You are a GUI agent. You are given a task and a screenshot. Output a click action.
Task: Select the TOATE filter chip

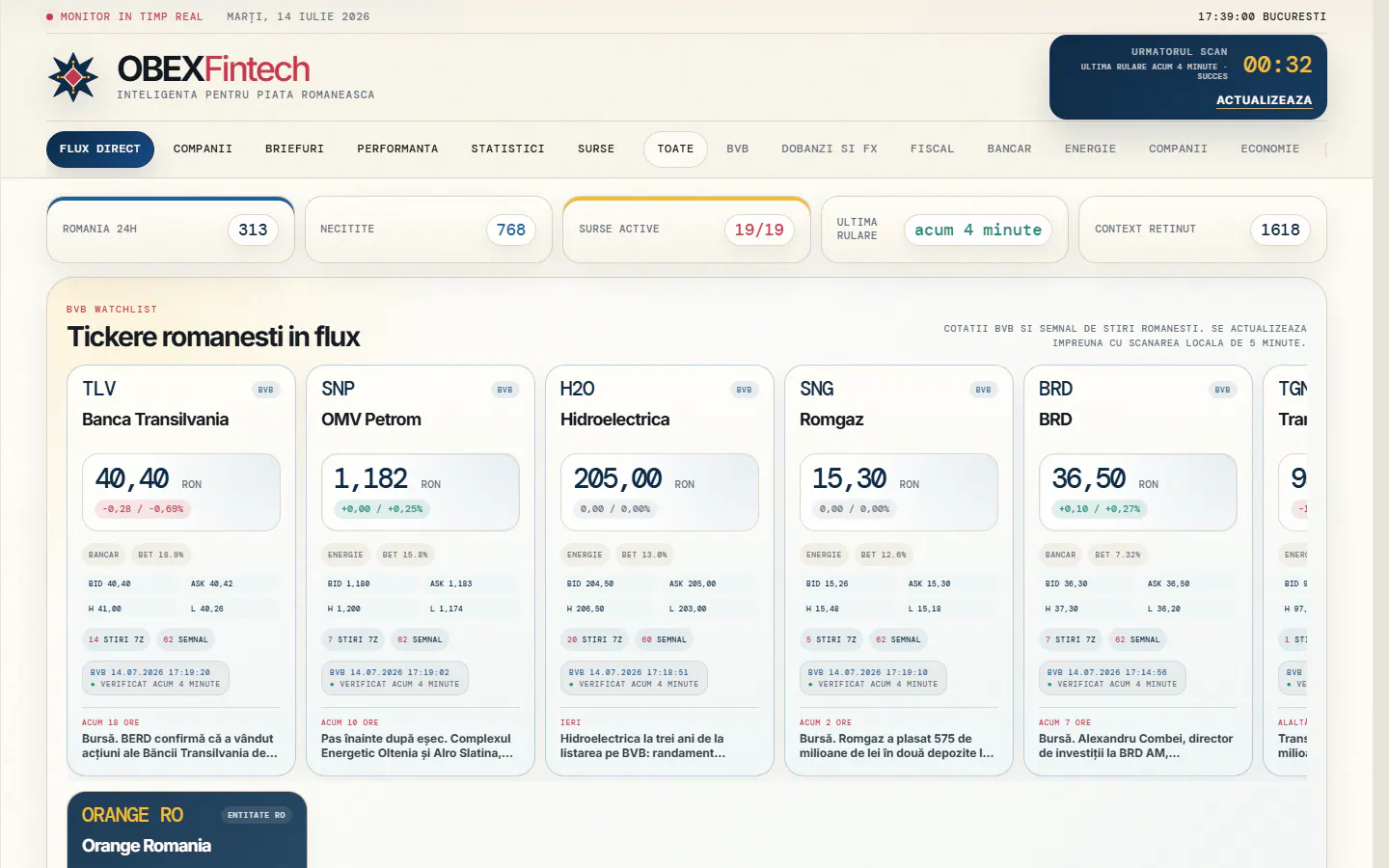pyautogui.click(x=675, y=149)
